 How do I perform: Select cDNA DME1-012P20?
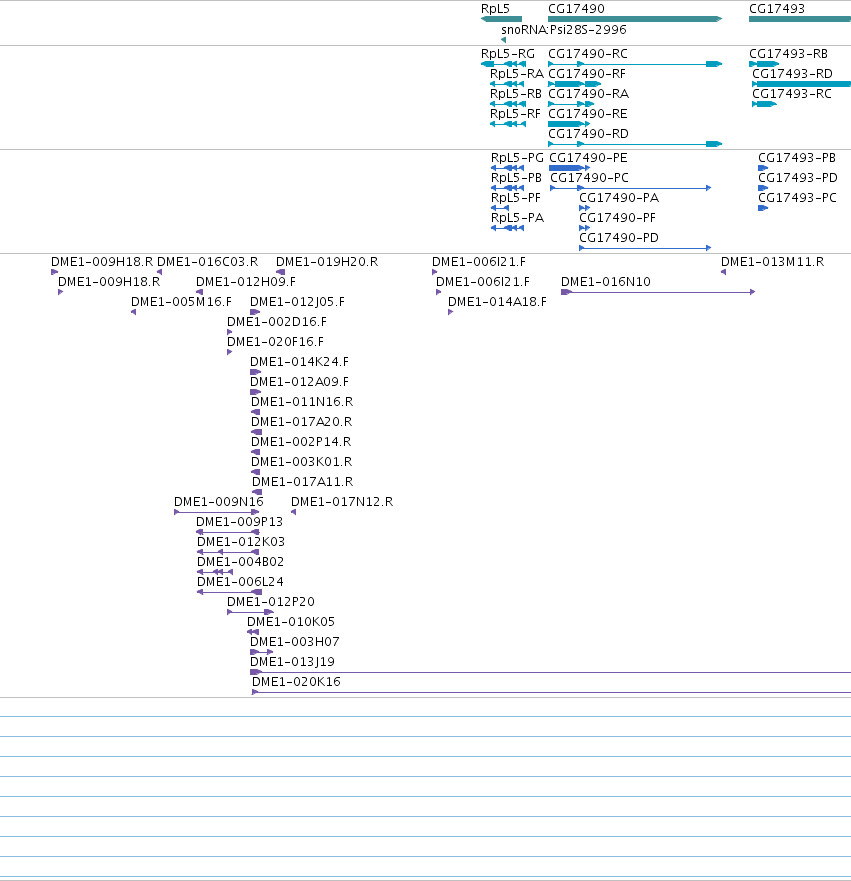(x=251, y=612)
